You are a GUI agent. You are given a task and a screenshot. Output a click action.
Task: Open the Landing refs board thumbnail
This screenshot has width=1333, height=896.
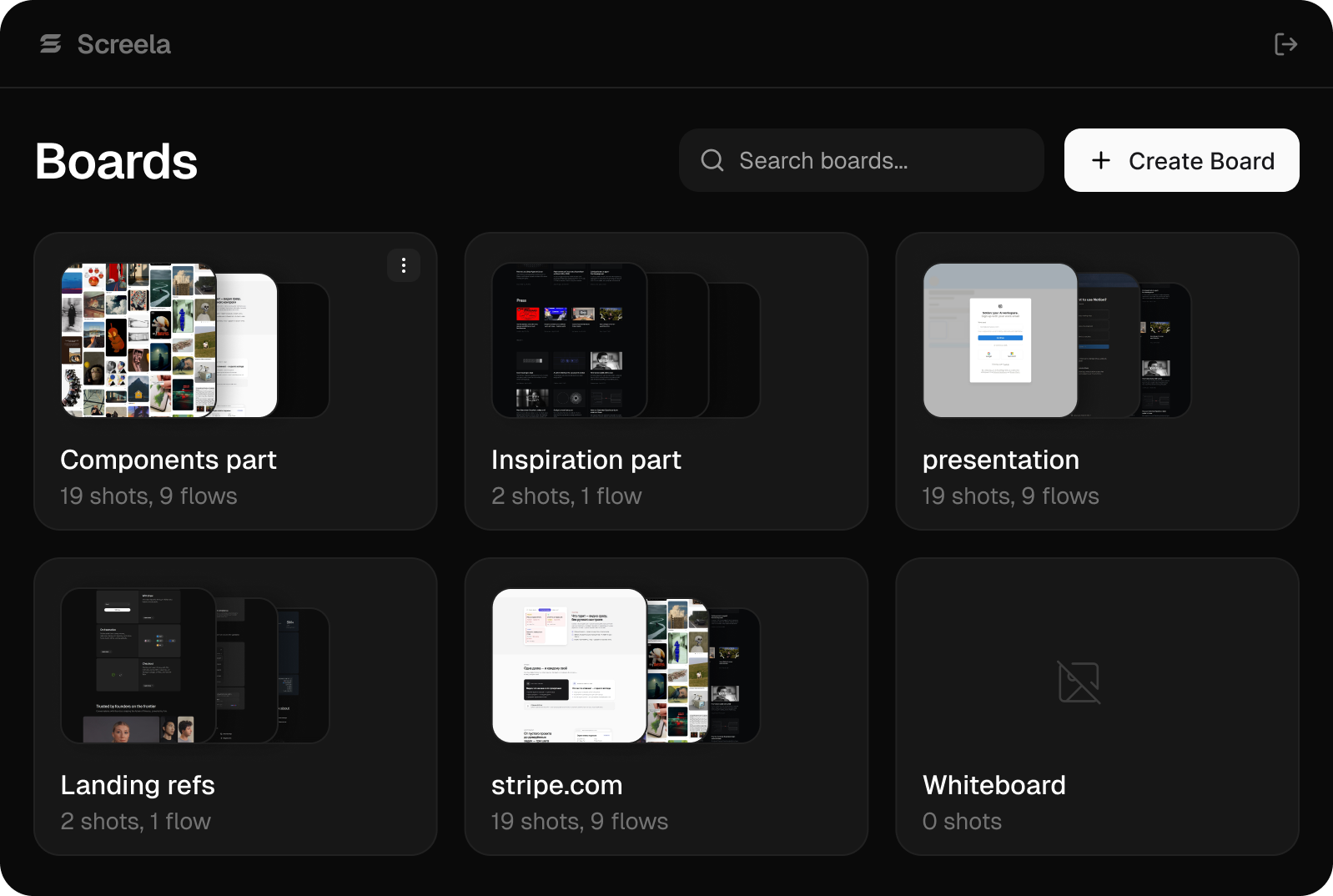click(195, 666)
